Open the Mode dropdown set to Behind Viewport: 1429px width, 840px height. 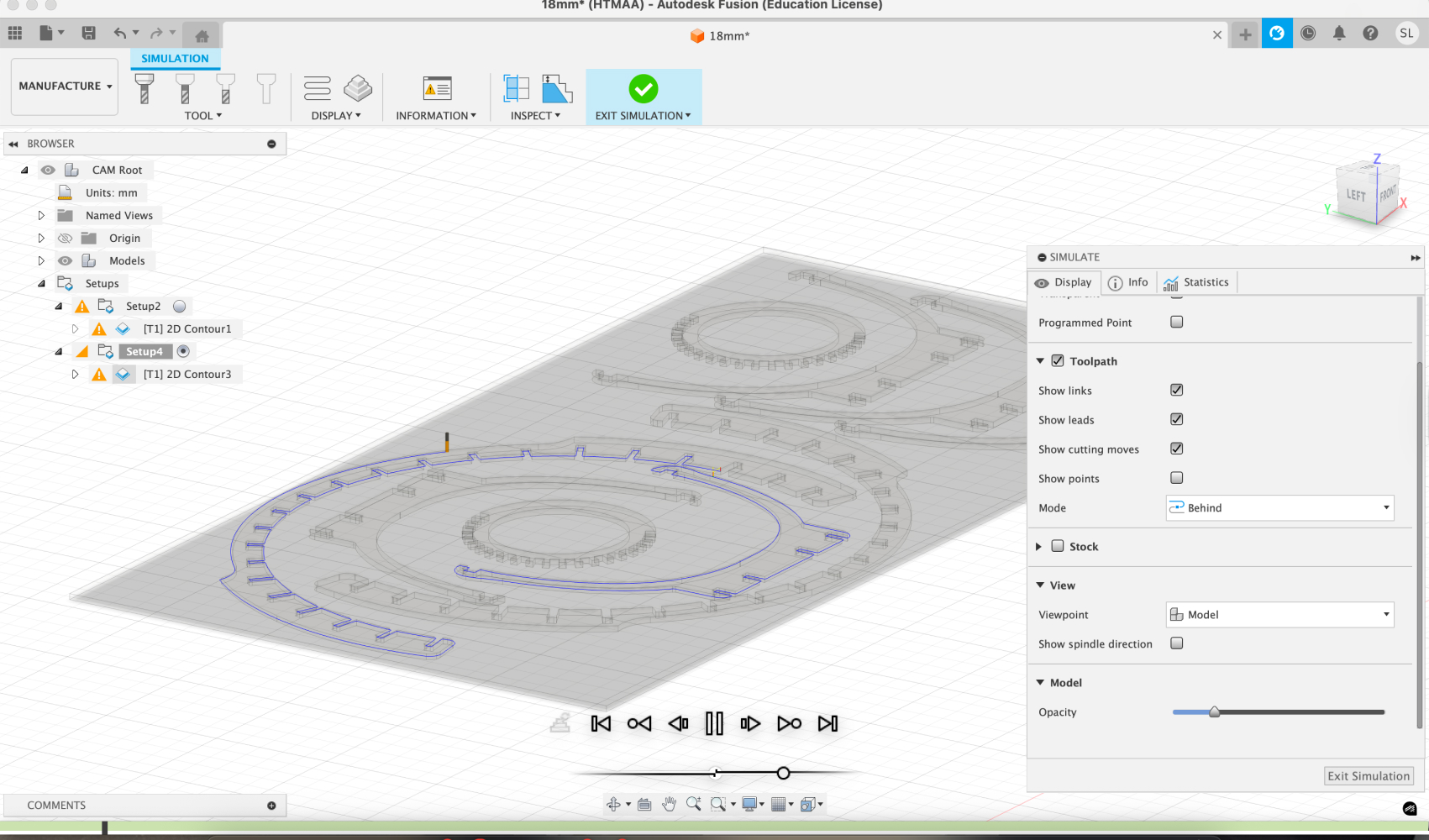point(1279,508)
